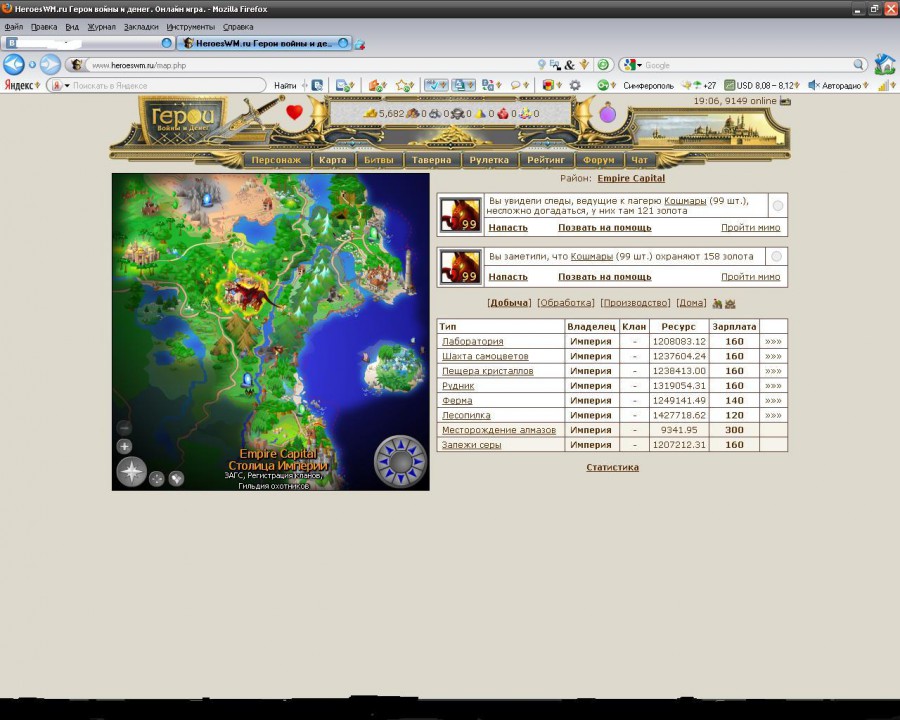Open the Рулетка game menu

click(x=489, y=160)
